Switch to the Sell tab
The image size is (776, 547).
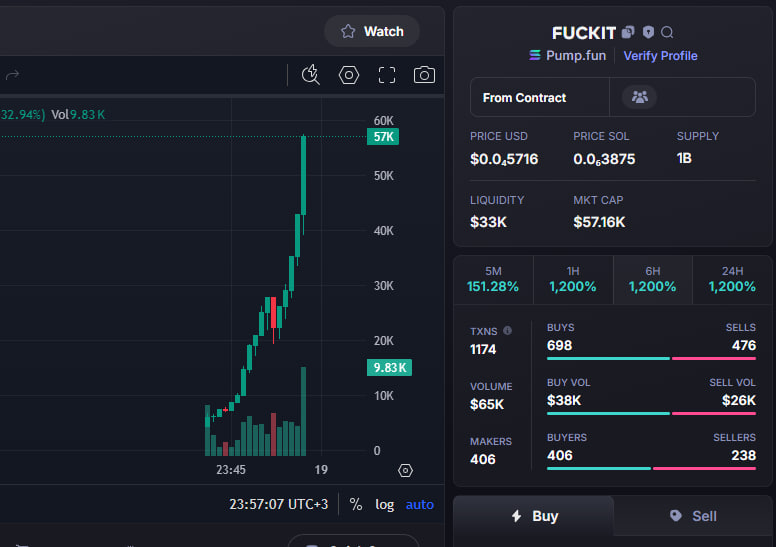(x=693, y=516)
